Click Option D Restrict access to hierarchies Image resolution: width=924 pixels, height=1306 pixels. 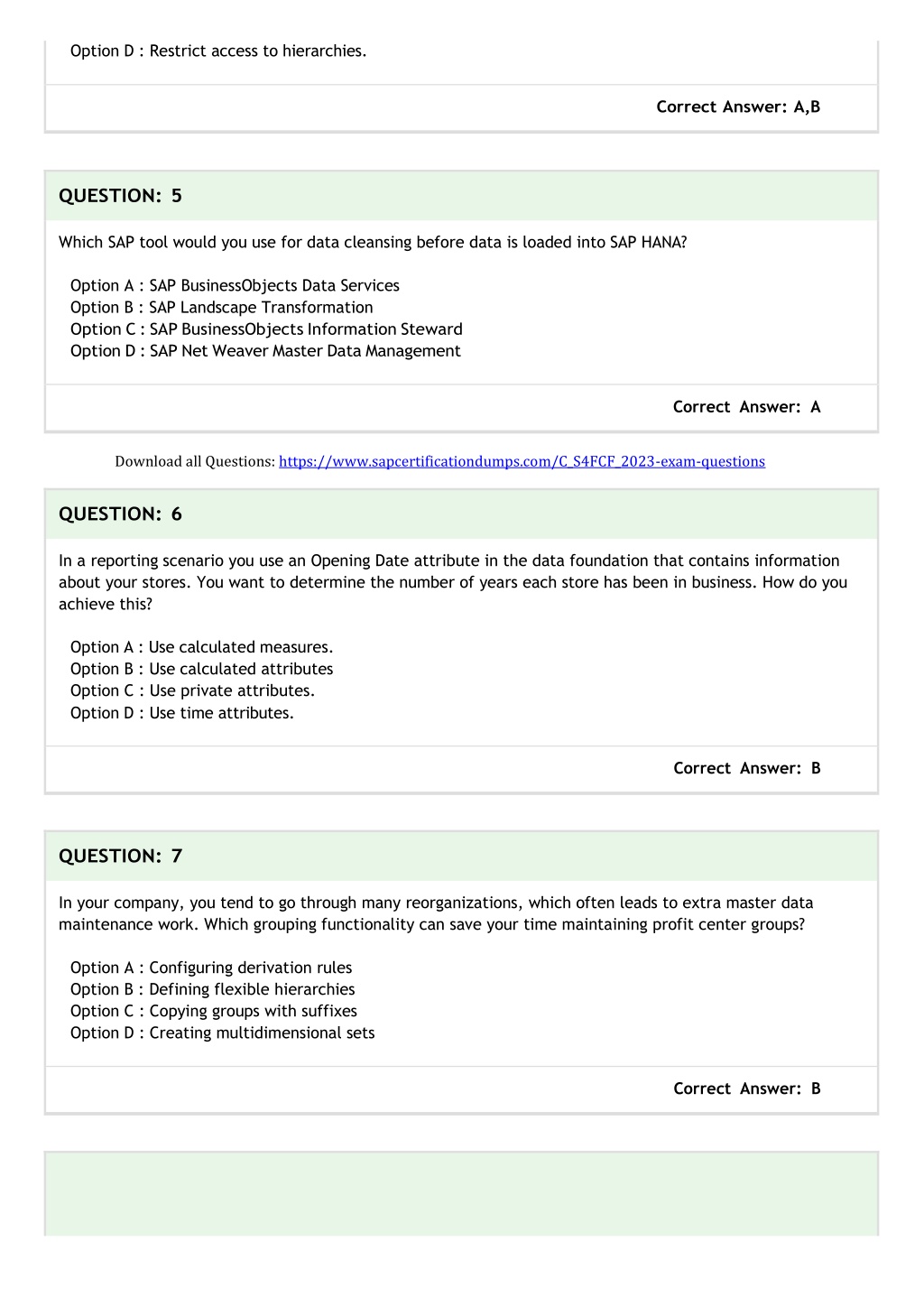tap(218, 51)
